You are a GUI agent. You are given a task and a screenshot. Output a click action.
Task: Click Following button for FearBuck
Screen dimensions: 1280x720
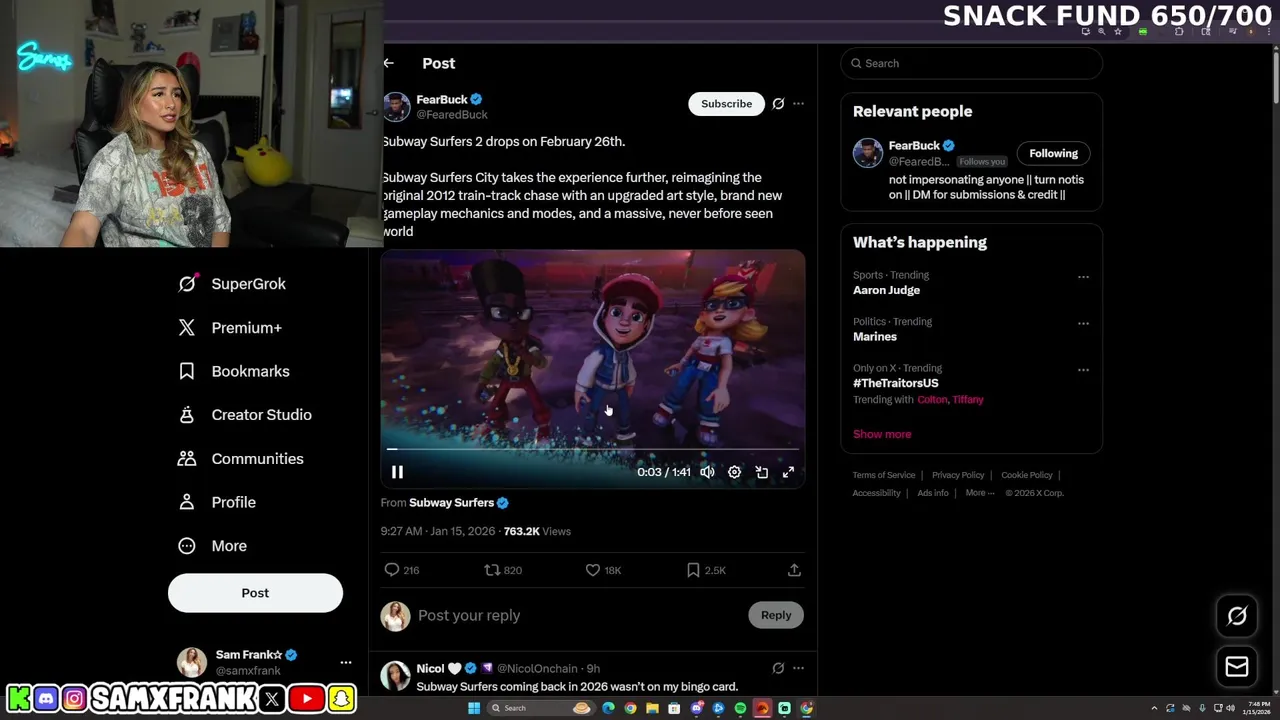[1054, 153]
